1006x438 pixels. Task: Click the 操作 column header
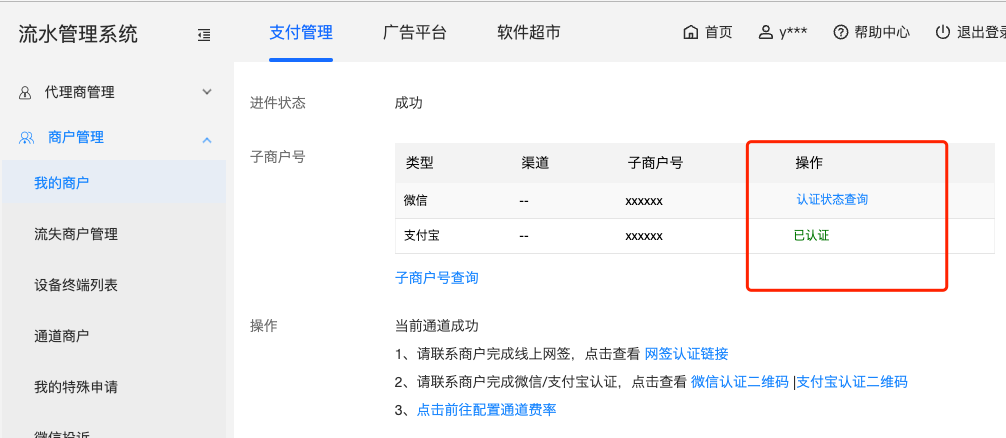(809, 163)
